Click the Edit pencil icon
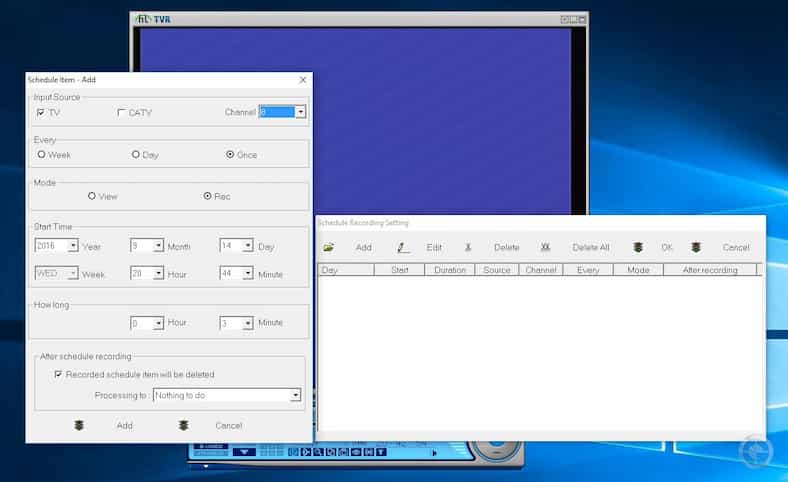Image resolution: width=788 pixels, height=482 pixels. (x=402, y=247)
